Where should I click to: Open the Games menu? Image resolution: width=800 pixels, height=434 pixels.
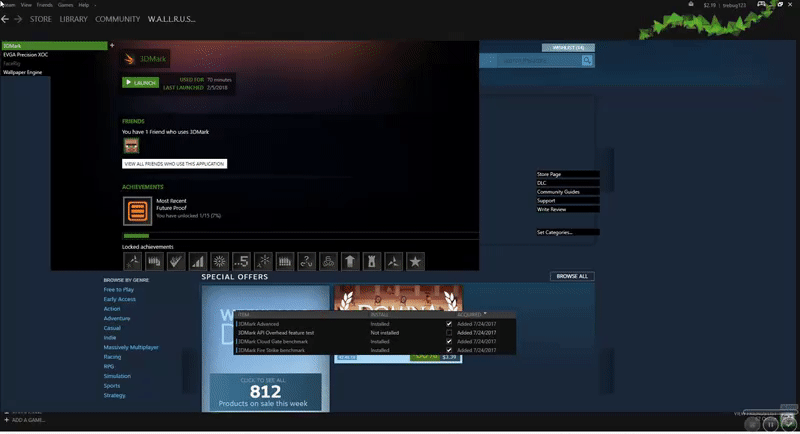(x=65, y=5)
